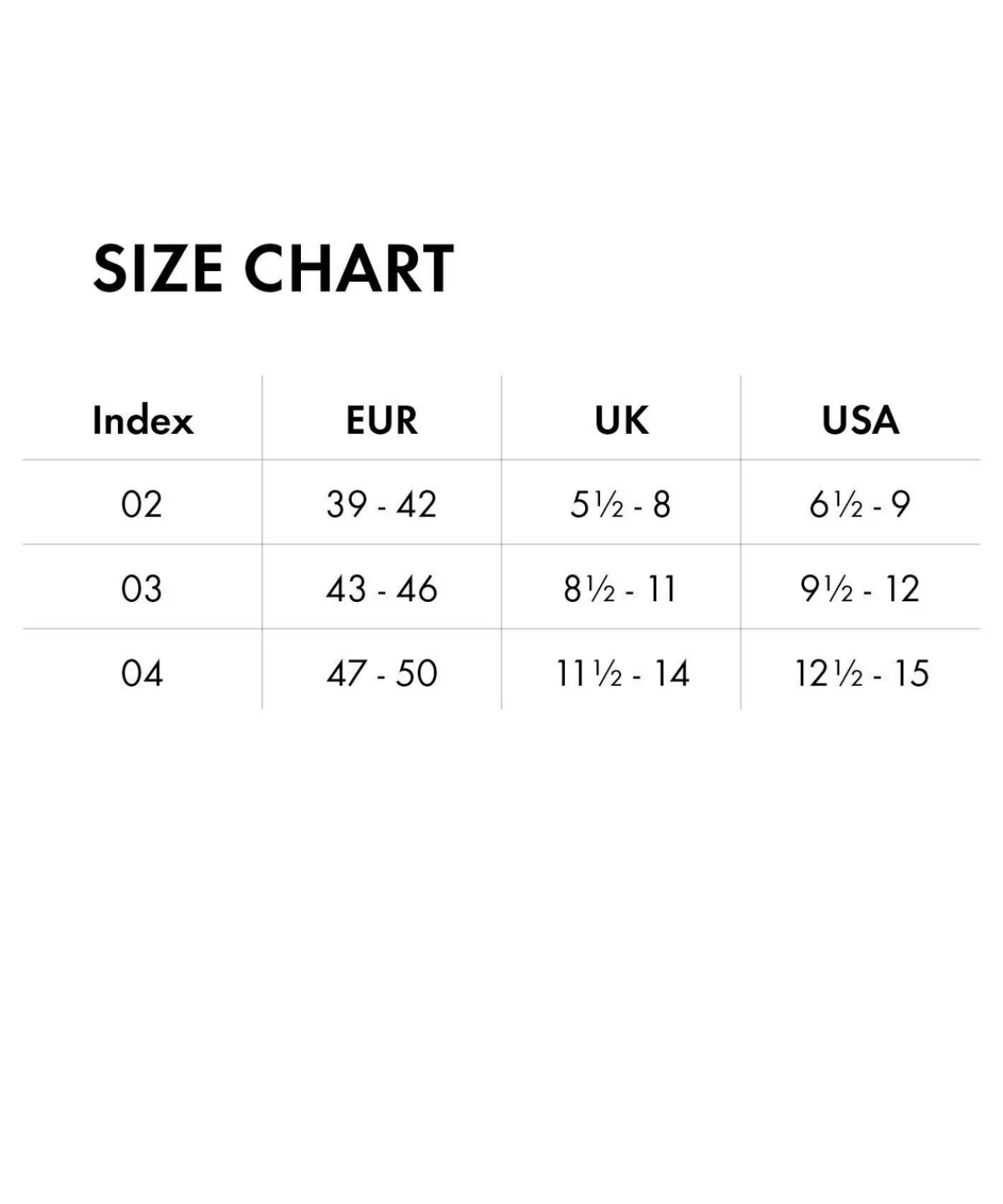This screenshot has height=1204, width=1003.
Task: Click index 02 cell
Action: point(141,504)
